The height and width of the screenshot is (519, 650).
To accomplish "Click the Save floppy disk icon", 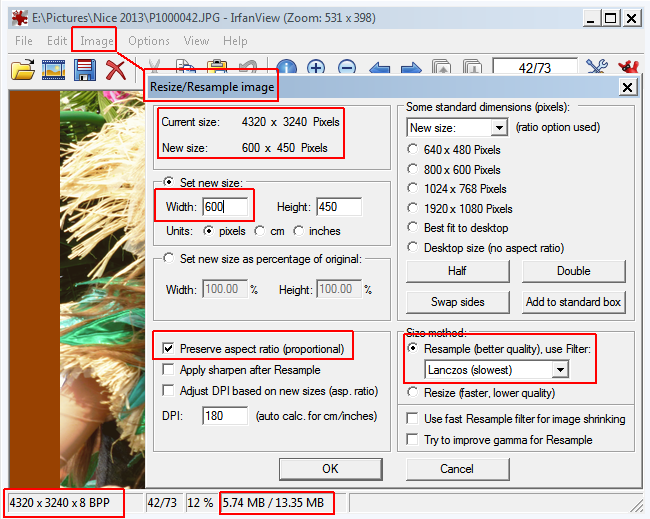I will pyautogui.click(x=84, y=69).
